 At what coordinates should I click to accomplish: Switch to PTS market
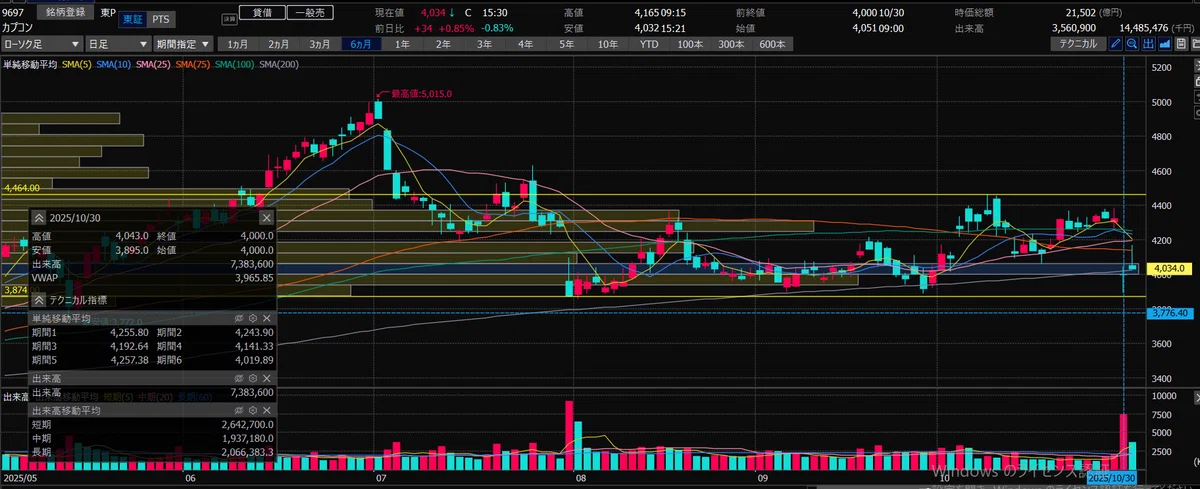tap(161, 19)
